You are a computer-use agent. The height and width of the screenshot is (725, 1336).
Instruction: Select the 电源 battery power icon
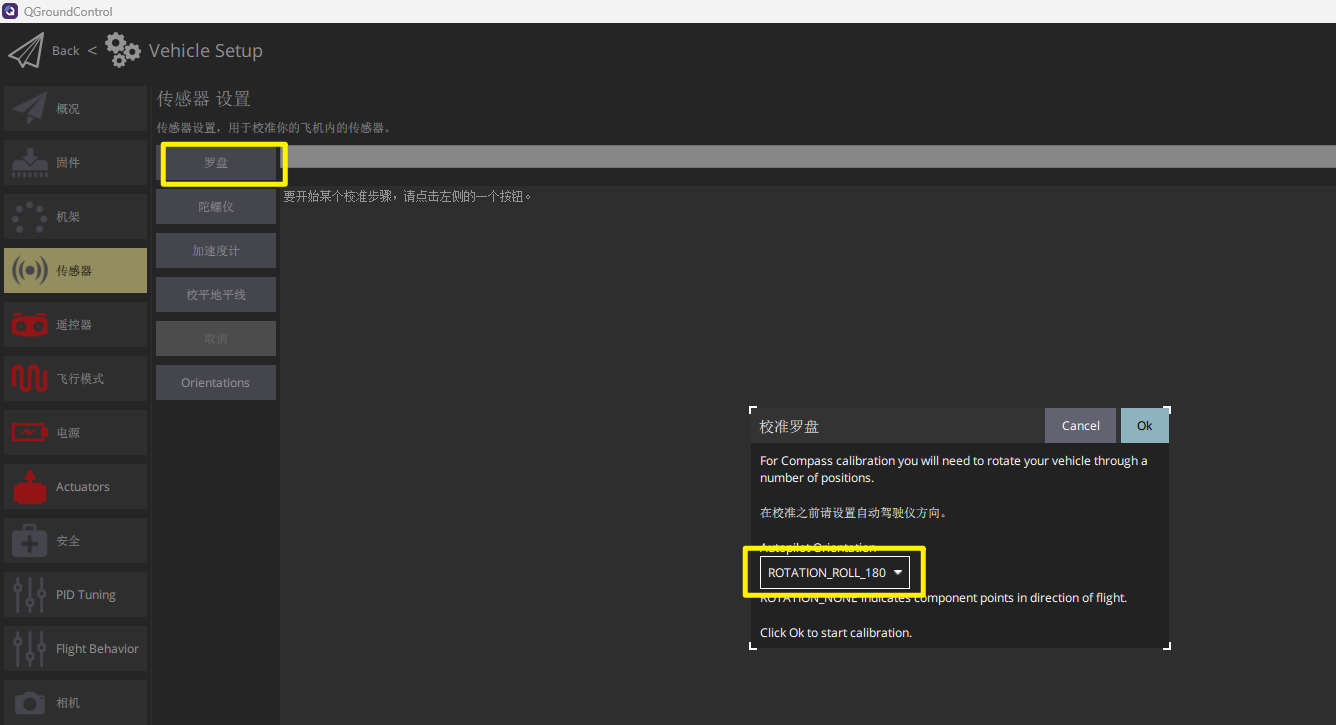coord(30,433)
